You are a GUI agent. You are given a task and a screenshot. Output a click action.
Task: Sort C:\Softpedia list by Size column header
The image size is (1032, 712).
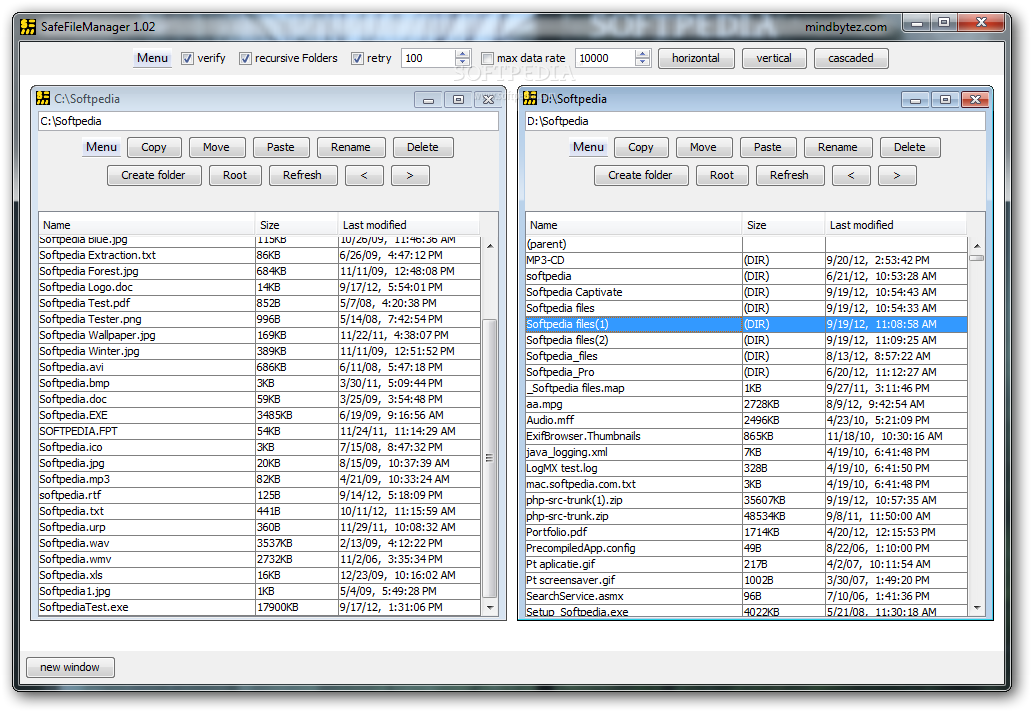(296, 224)
